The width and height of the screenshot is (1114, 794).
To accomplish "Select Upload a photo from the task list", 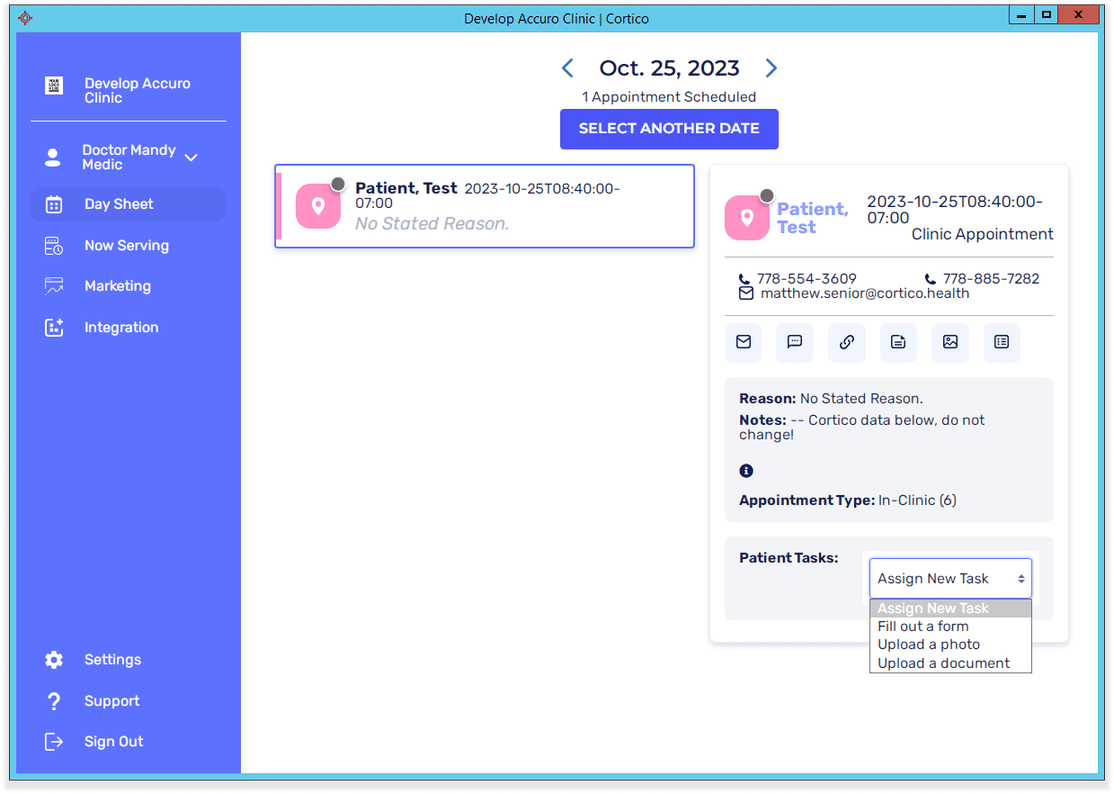I will click(928, 644).
